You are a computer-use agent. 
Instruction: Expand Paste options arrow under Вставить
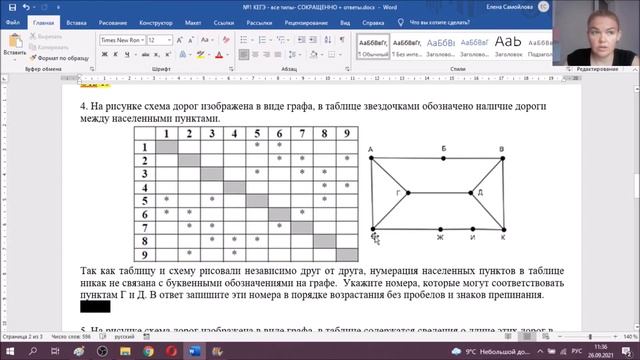coord(15,60)
